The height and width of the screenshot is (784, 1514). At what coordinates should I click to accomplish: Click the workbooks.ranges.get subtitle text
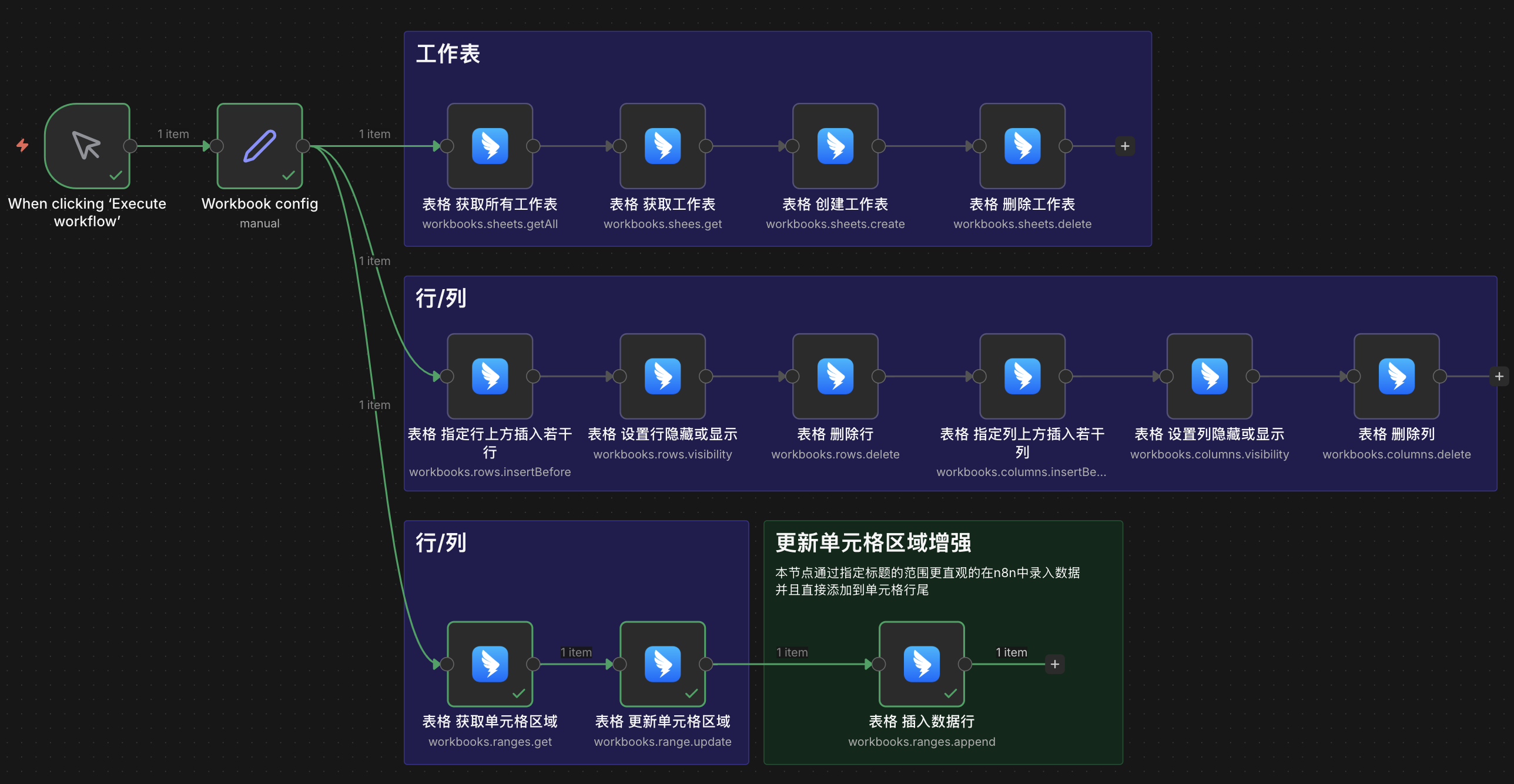(490, 742)
